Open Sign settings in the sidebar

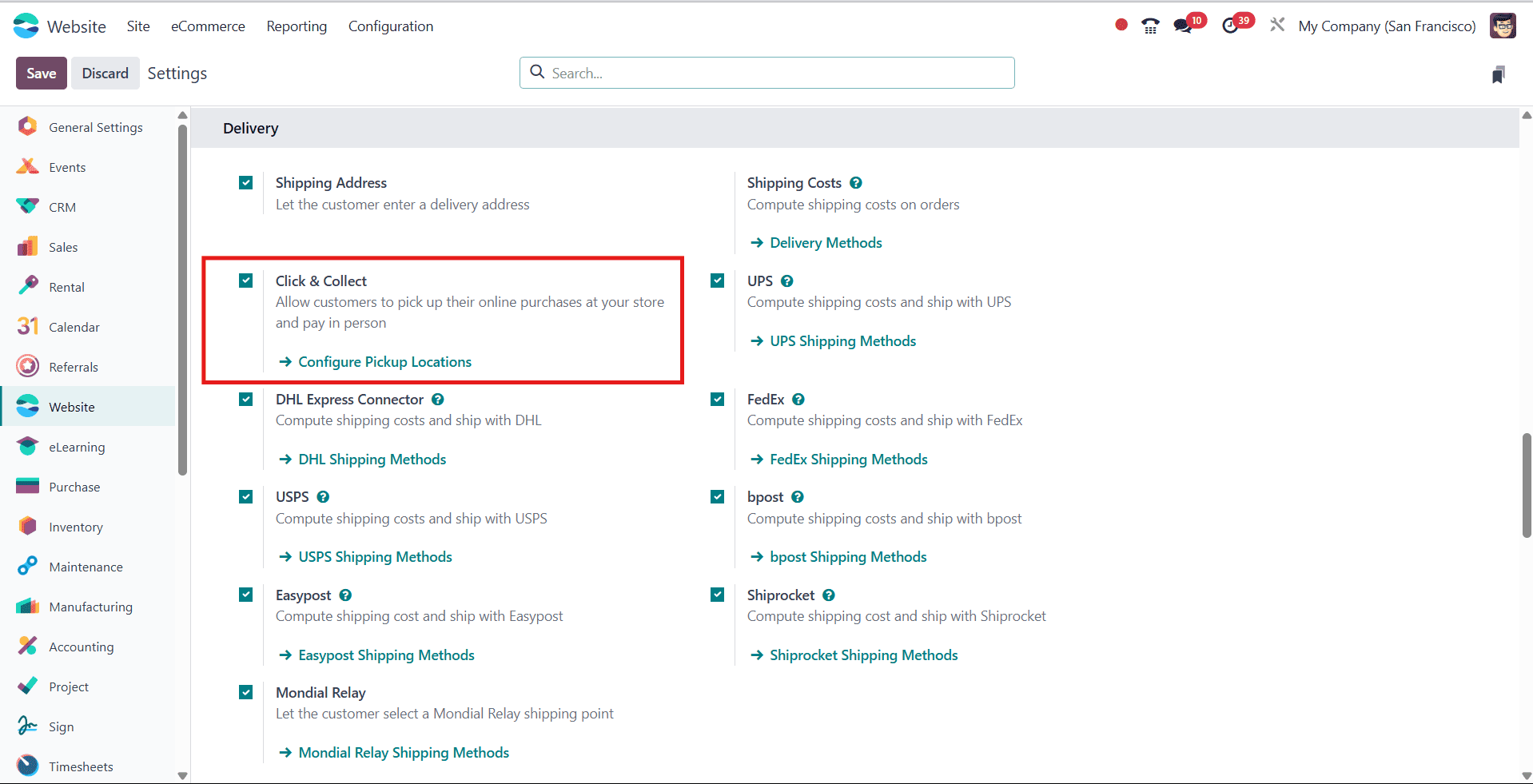[88, 726]
